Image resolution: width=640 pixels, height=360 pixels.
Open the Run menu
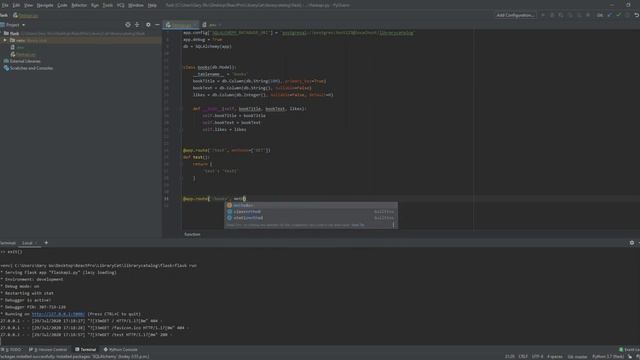tap(95, 5)
